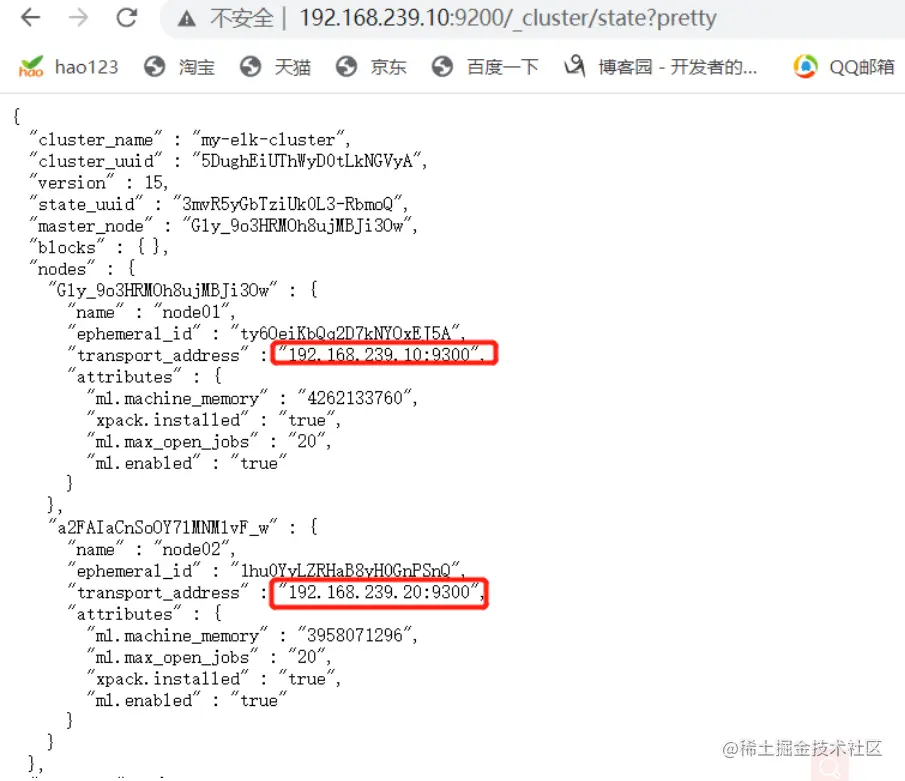
Task: Go back to the previous page
Action: 30,18
